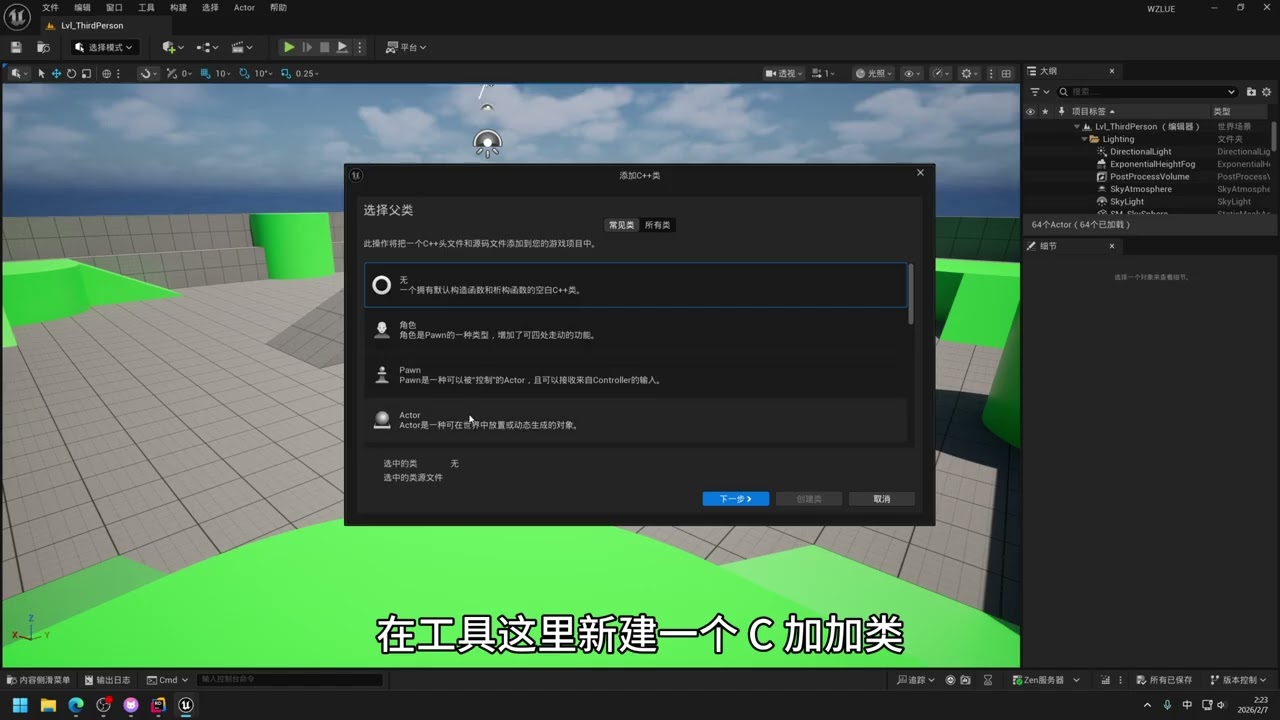Open the add actor quick-add dropdown
This screenshot has width=1280, height=720.
click(x=172, y=47)
